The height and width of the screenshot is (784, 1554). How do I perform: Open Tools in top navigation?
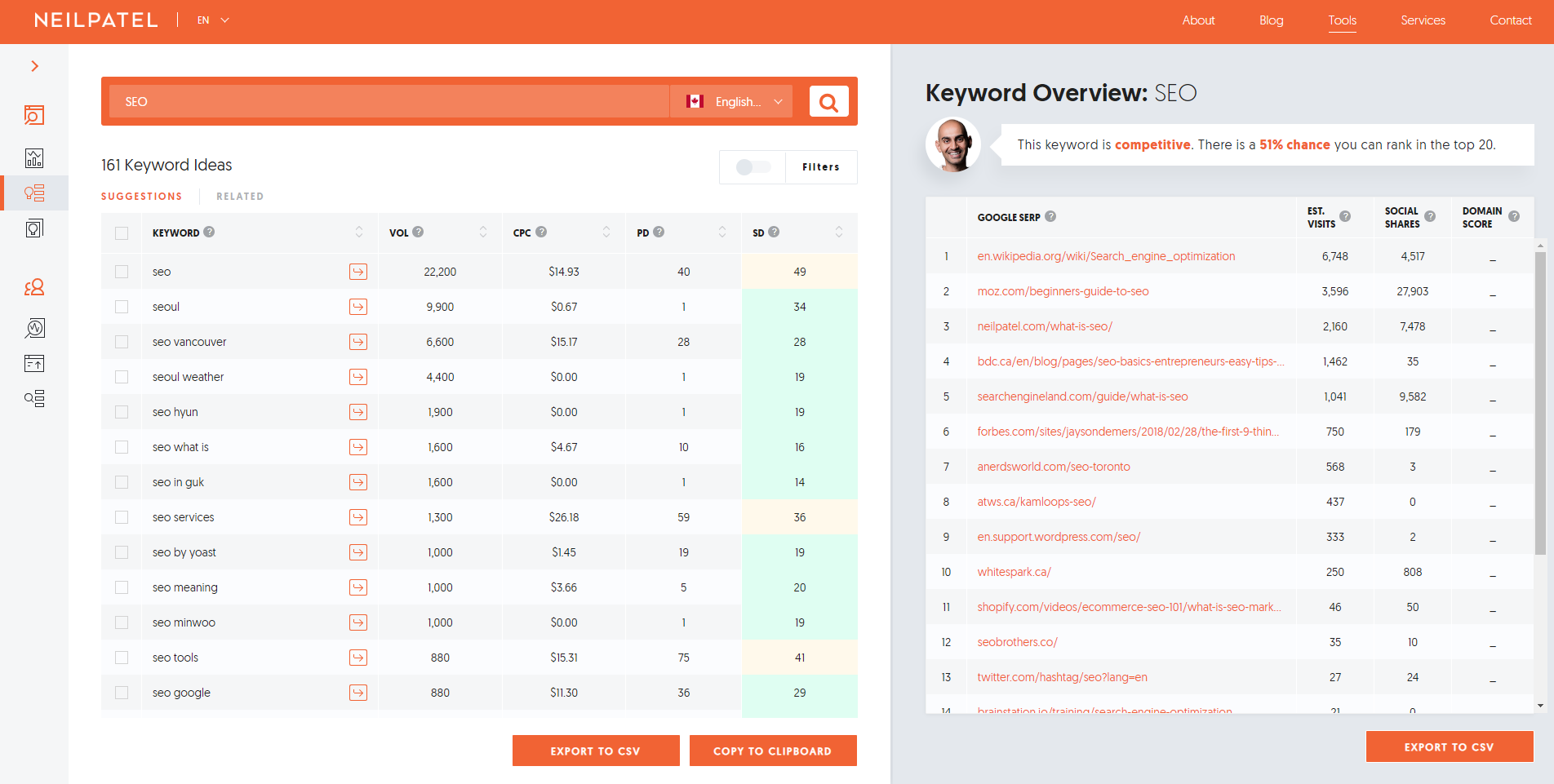pos(1342,20)
